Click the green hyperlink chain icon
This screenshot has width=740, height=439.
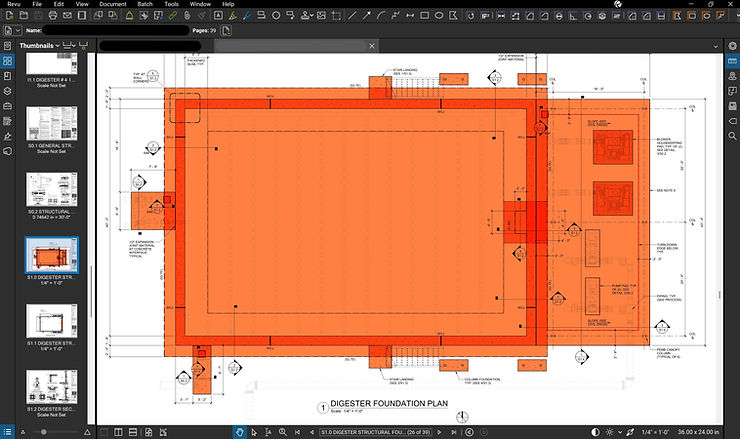click(173, 16)
